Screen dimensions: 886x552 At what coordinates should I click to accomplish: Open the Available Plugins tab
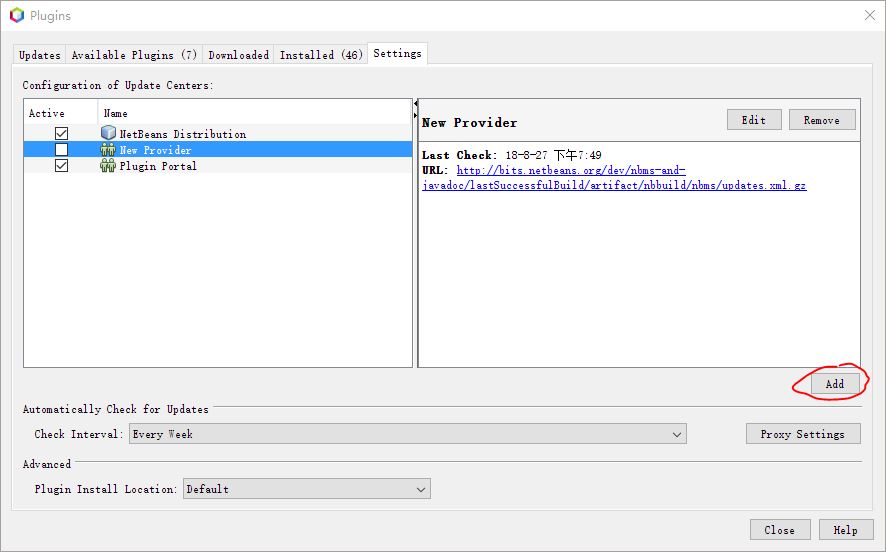[134, 55]
